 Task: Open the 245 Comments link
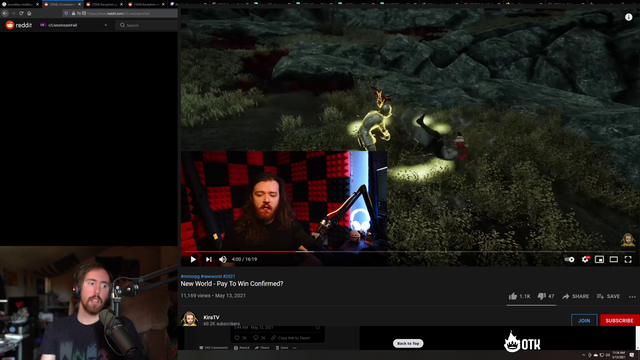(213, 348)
